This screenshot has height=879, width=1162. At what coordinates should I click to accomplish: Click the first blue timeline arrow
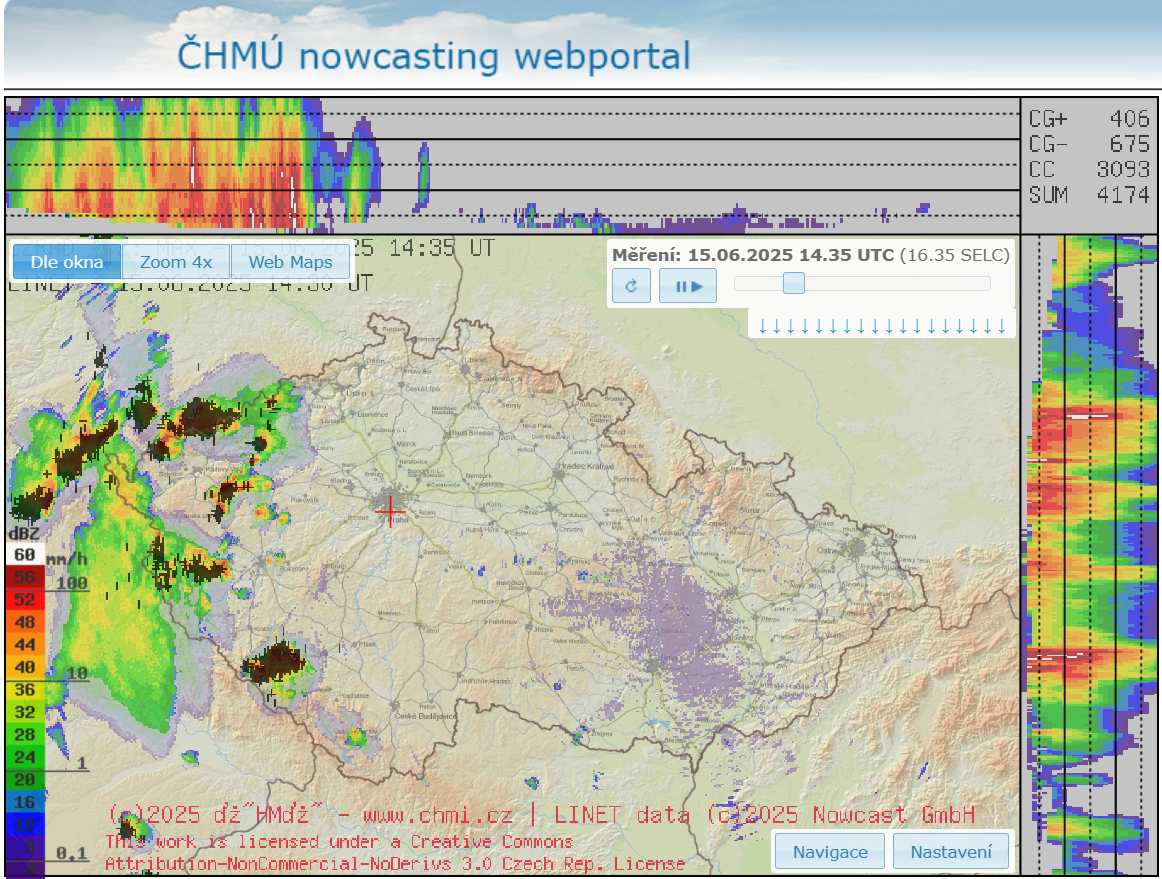(x=762, y=326)
